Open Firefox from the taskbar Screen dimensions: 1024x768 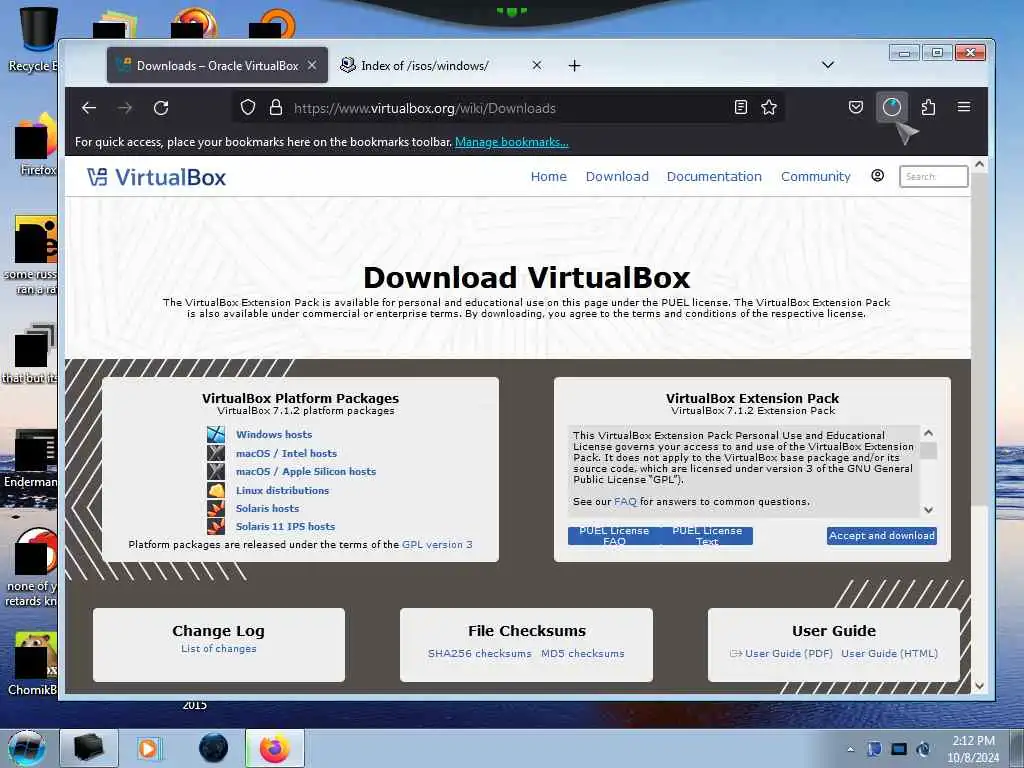(x=275, y=748)
